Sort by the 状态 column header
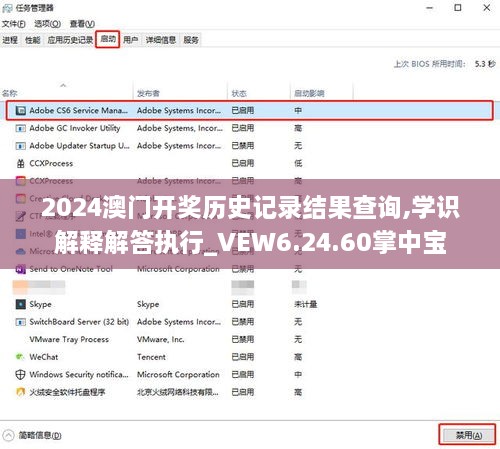500x449 pixels. [239, 93]
